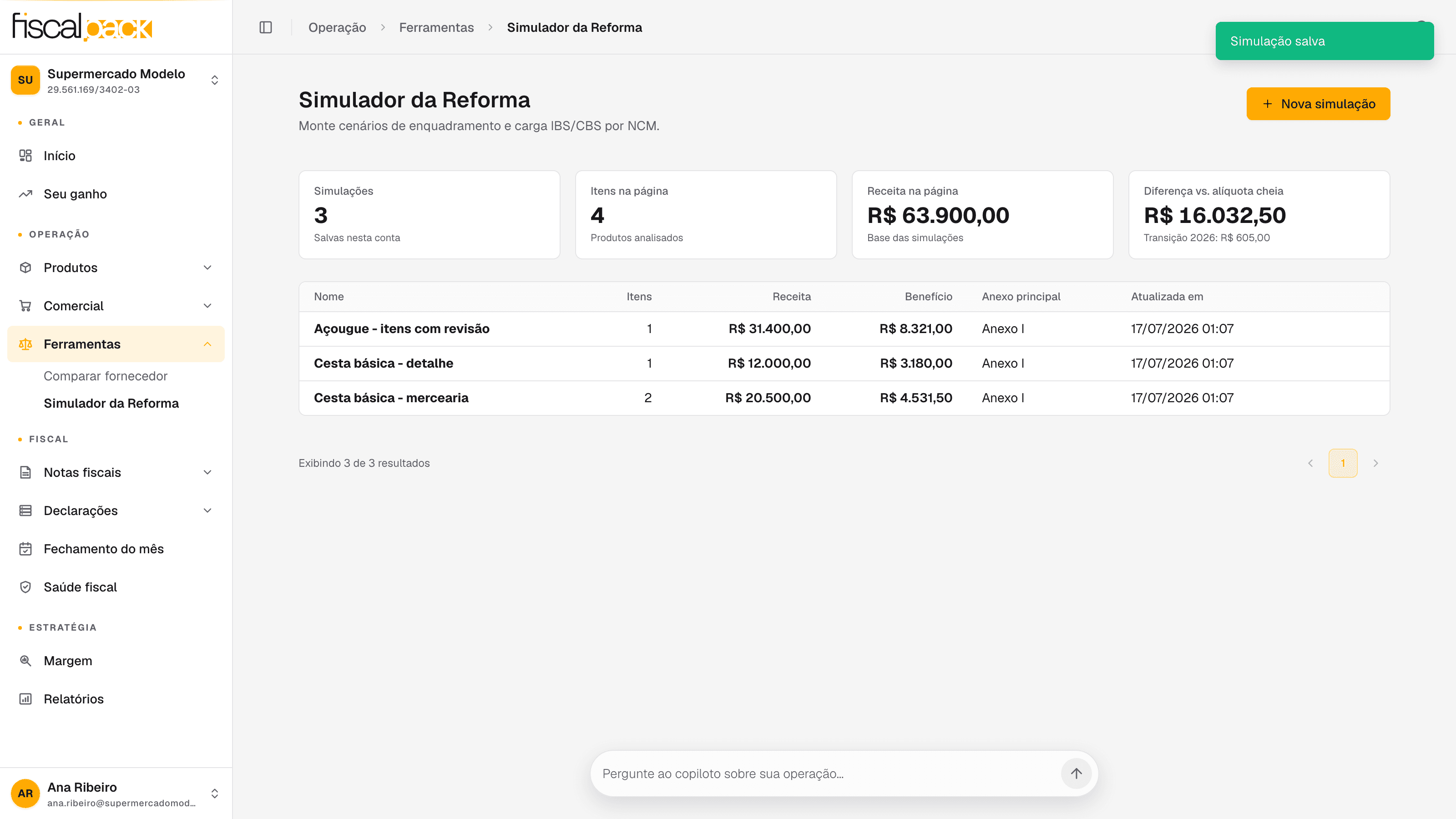Expand the Produtos menu
The width and height of the screenshot is (1456, 819).
pos(207,268)
